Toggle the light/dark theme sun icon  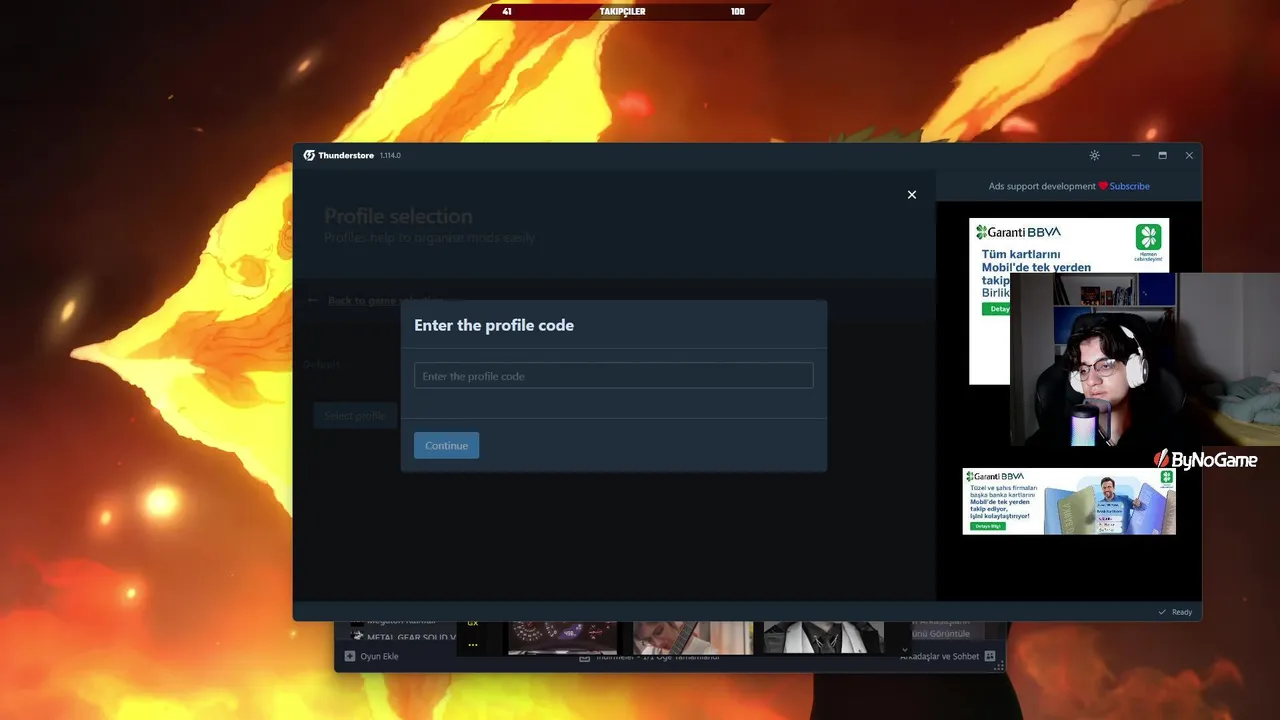pyautogui.click(x=1094, y=155)
